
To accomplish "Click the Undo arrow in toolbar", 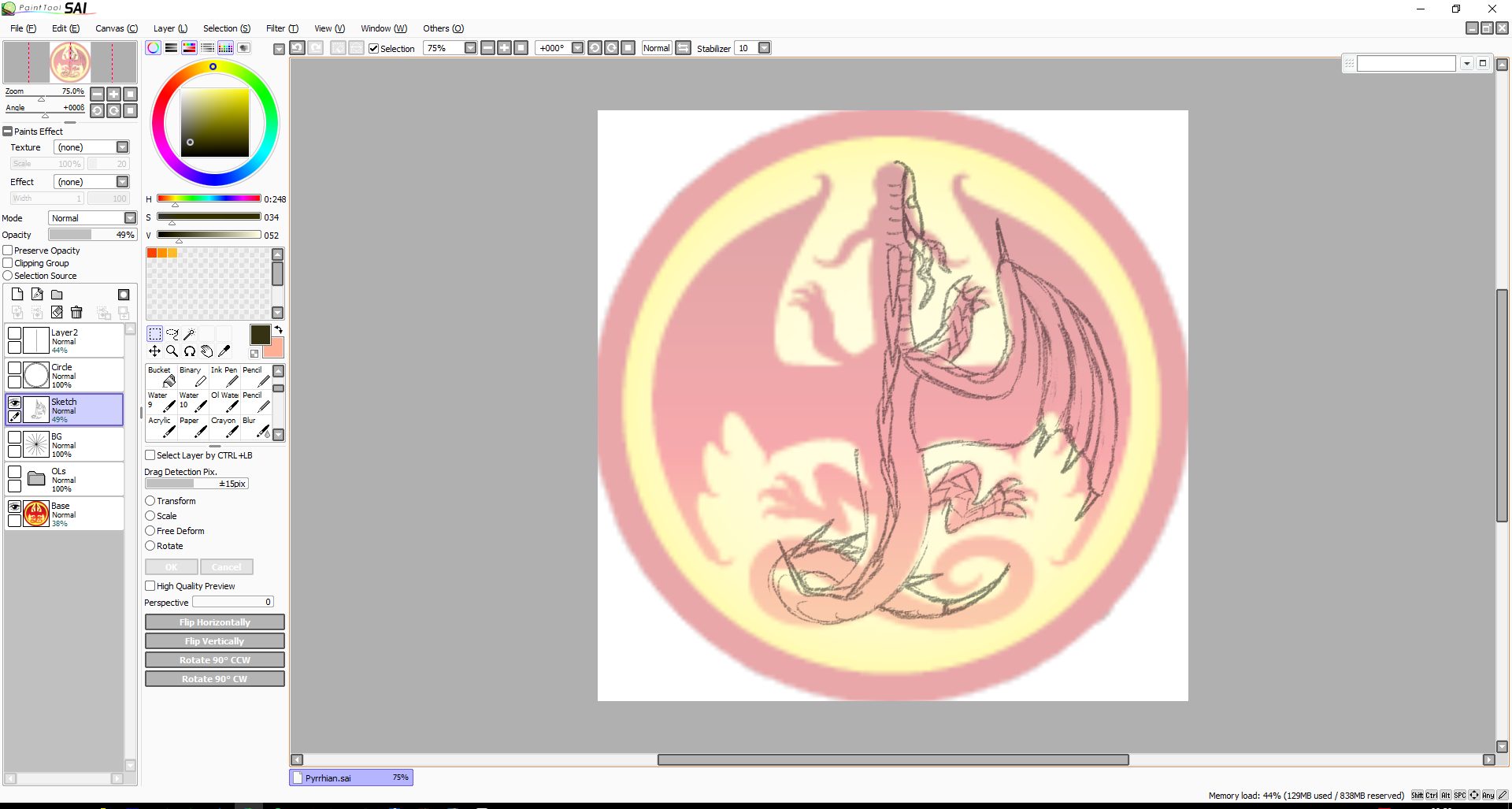I will click(297, 48).
